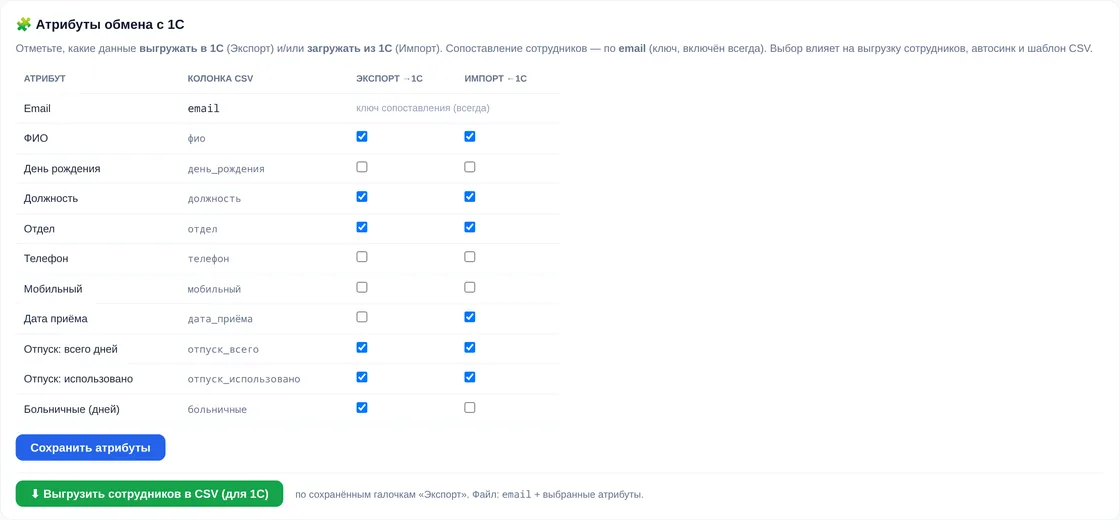Viewport: 1120px width, 520px height.
Task: Click the 'больничные' CSV column value
Action: (217, 410)
